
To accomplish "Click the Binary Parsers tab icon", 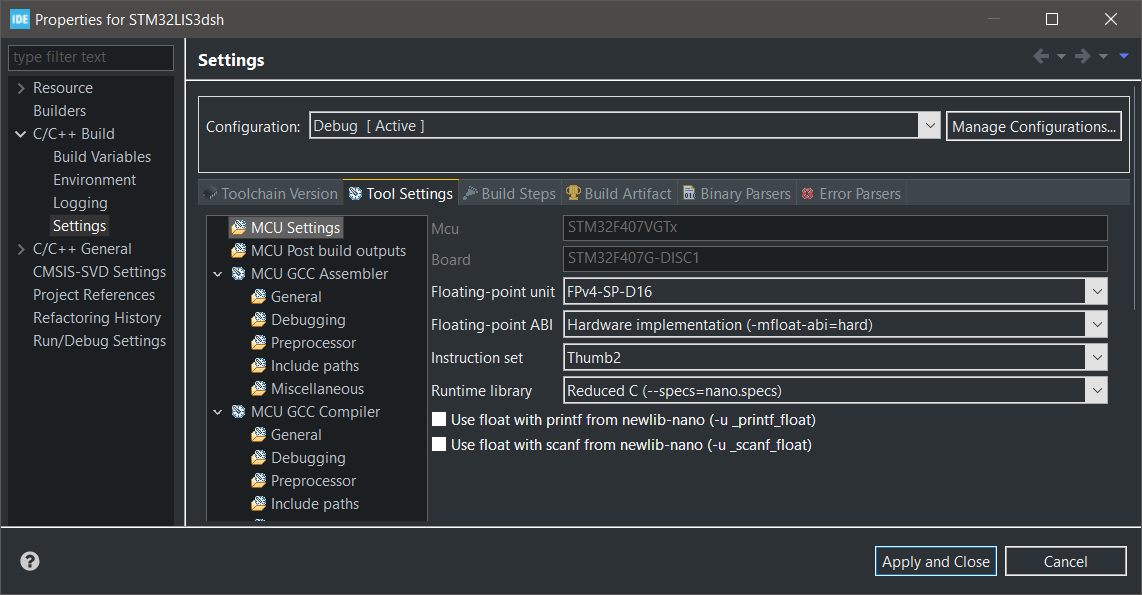I will [x=689, y=193].
